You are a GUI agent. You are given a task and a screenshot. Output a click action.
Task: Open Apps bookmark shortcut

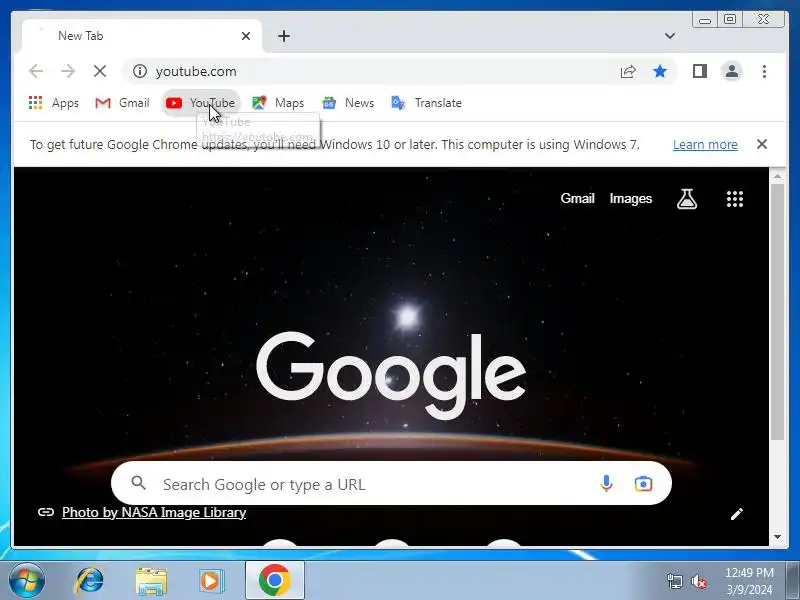click(54, 103)
